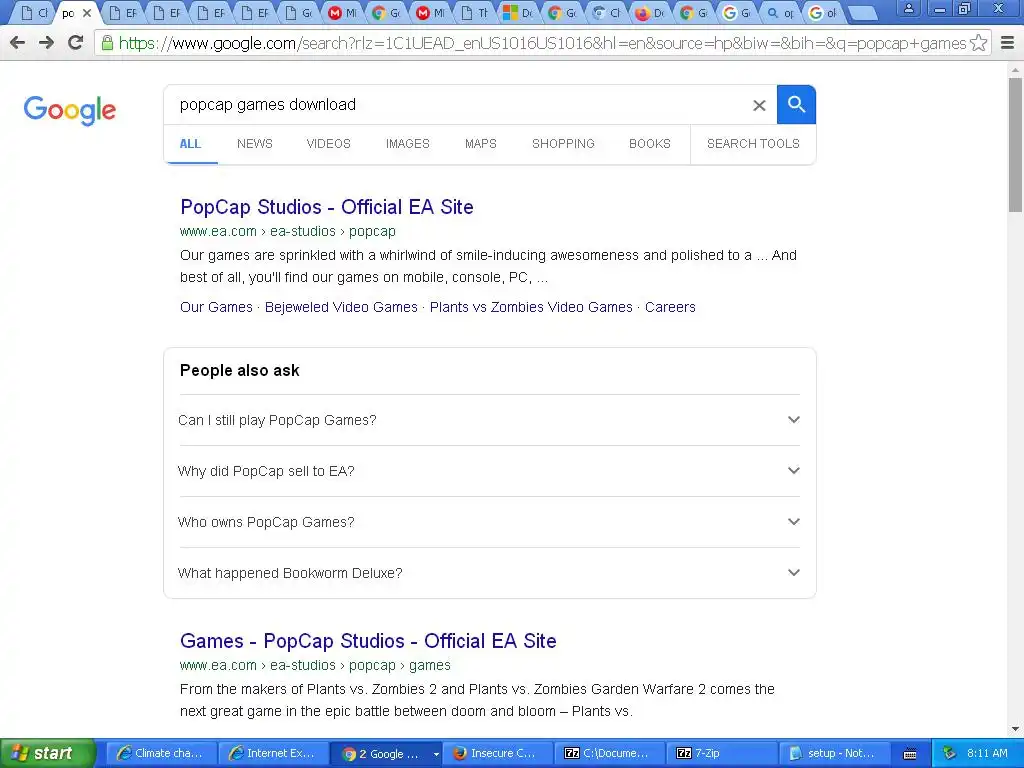Switch to the Microsoft logo tab
1024x768 pixels.
(519, 13)
